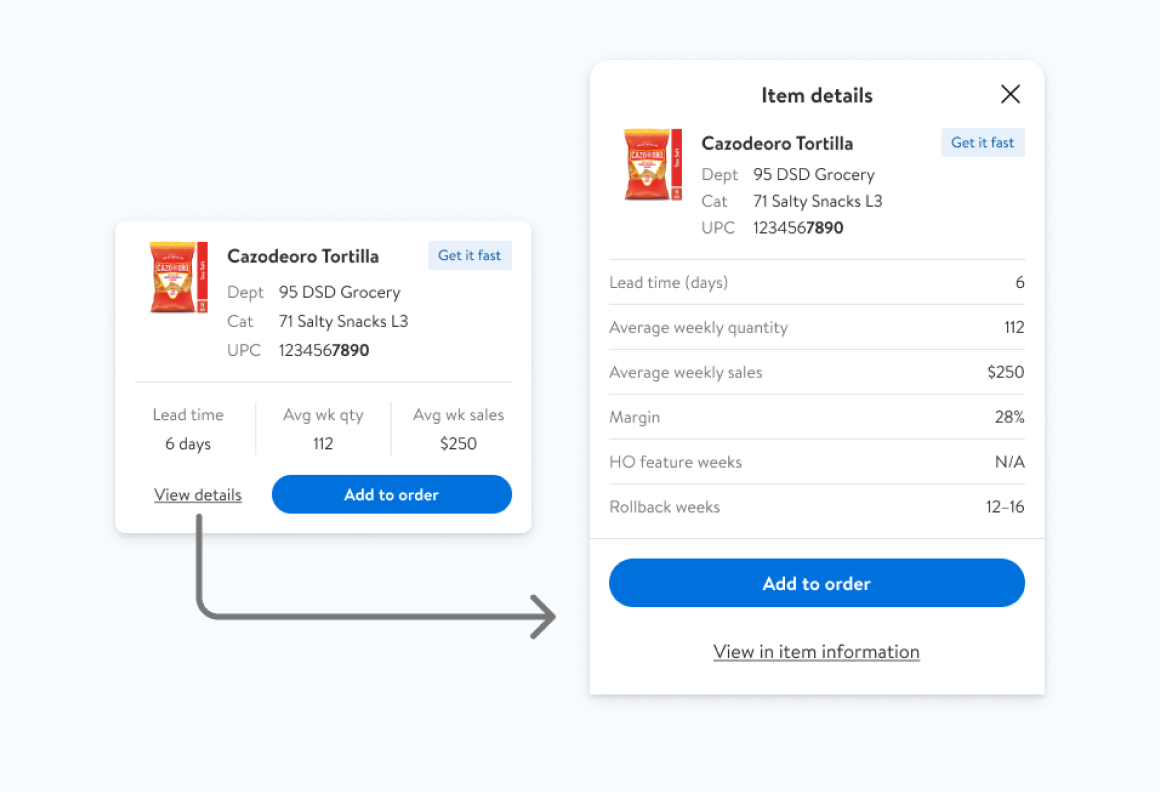Click Get it fast badge on small card
1160x792 pixels.
click(x=470, y=256)
